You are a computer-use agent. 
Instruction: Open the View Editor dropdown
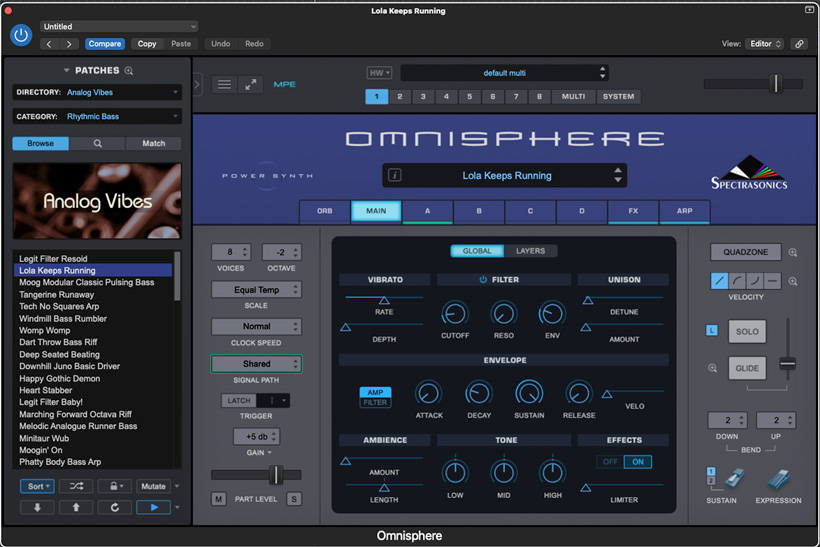tap(765, 44)
